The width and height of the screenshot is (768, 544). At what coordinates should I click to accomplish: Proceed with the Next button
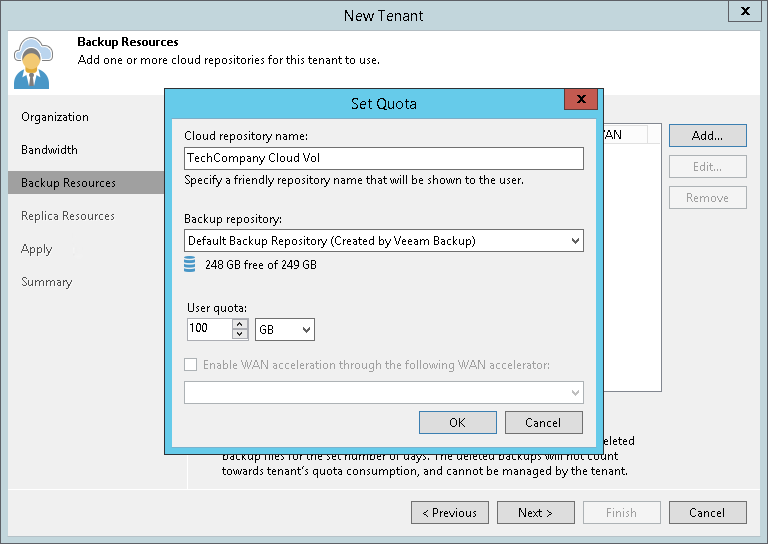click(536, 513)
